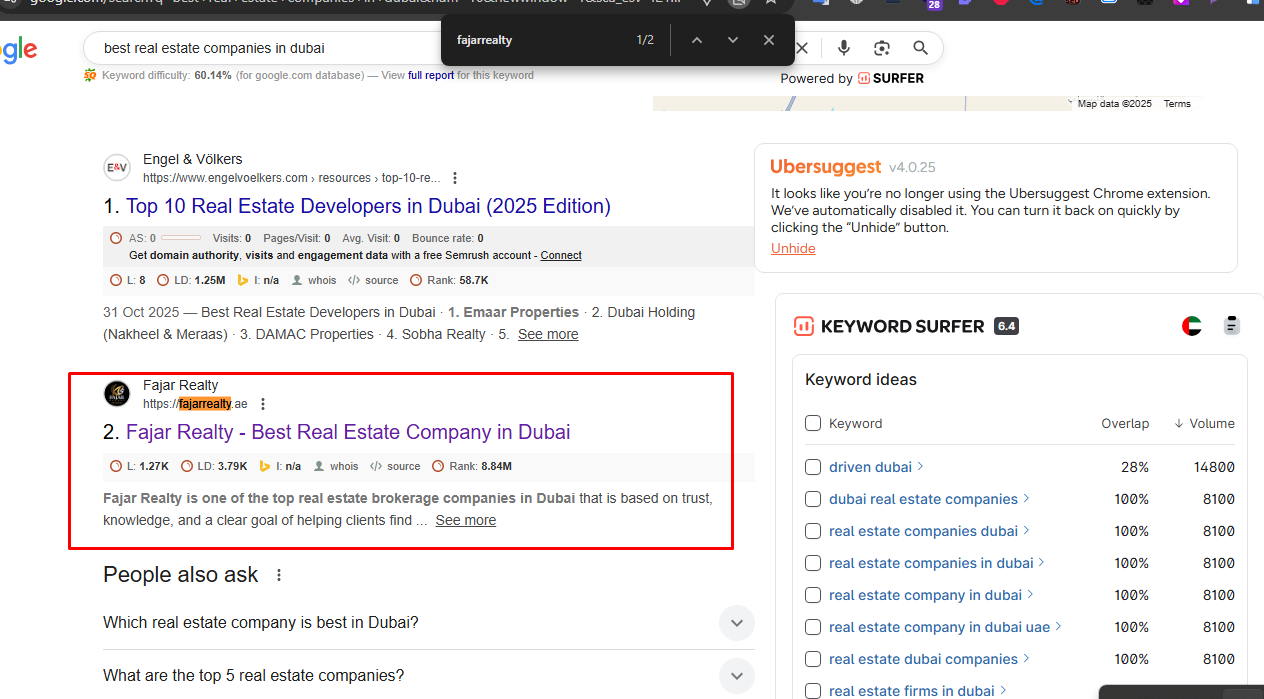Click the magnifying glass search button
Screen dimensions: 1264x699
[920, 48]
